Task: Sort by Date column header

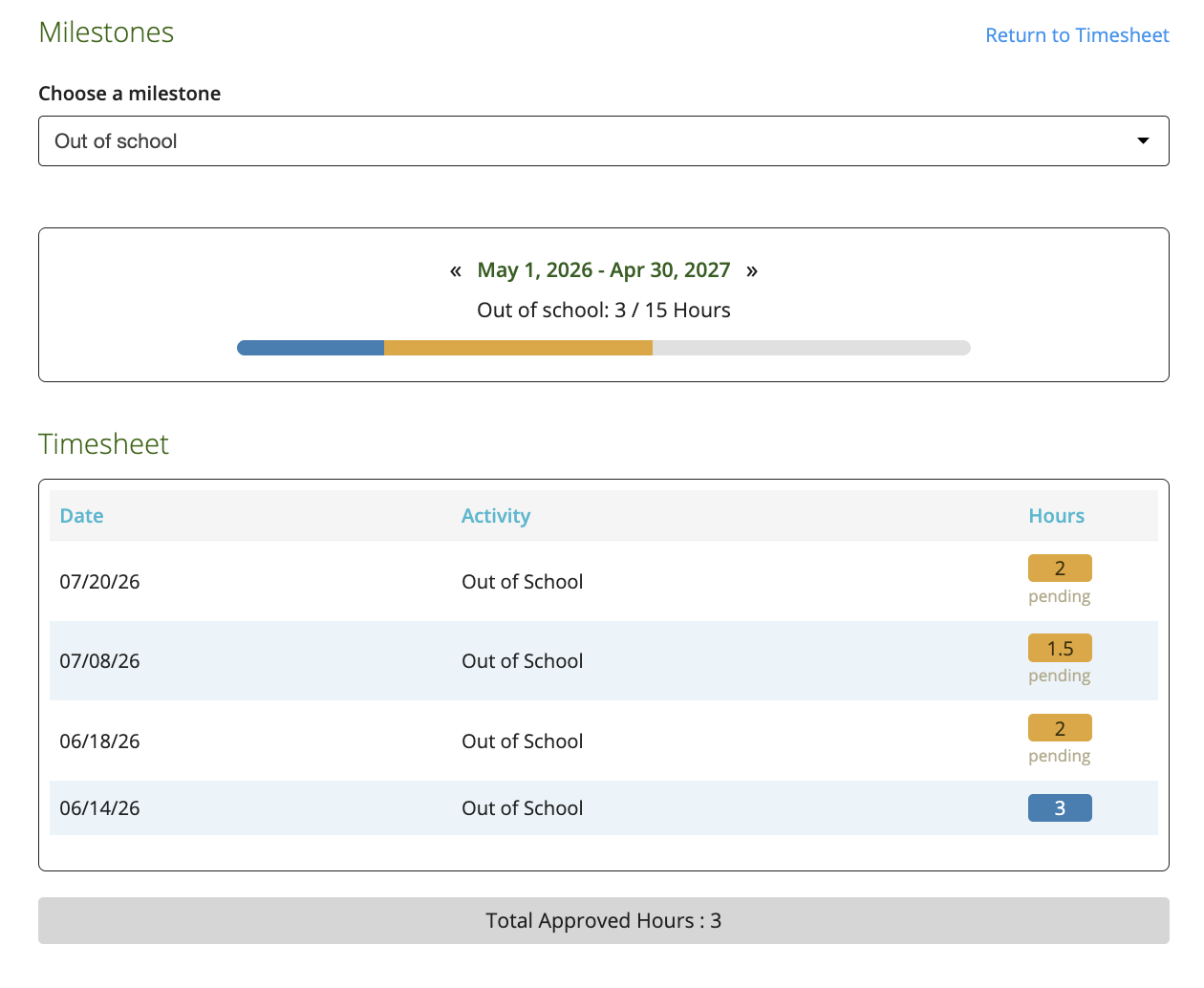Action: click(x=81, y=516)
